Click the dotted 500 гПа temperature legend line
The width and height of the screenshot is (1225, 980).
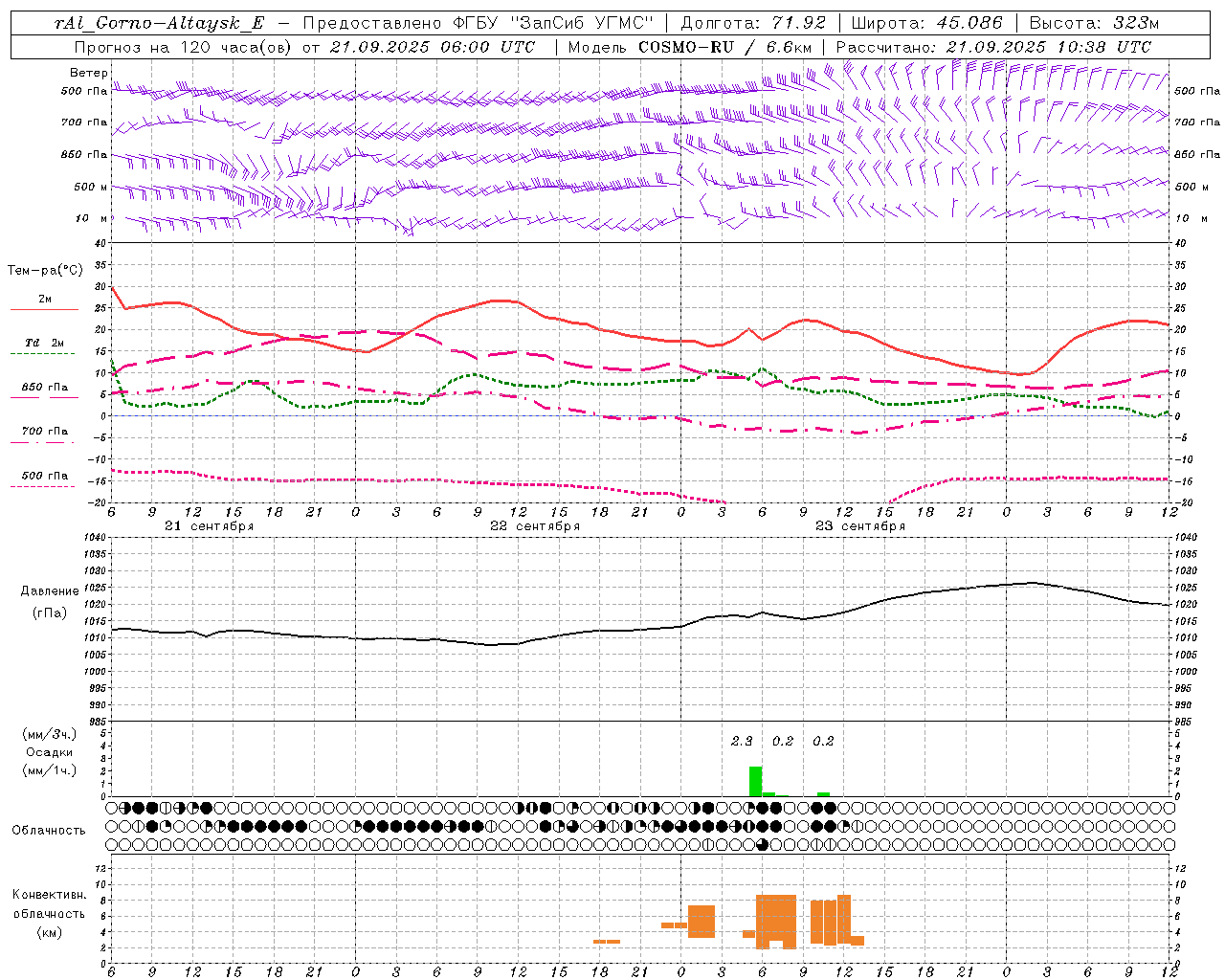42,486
